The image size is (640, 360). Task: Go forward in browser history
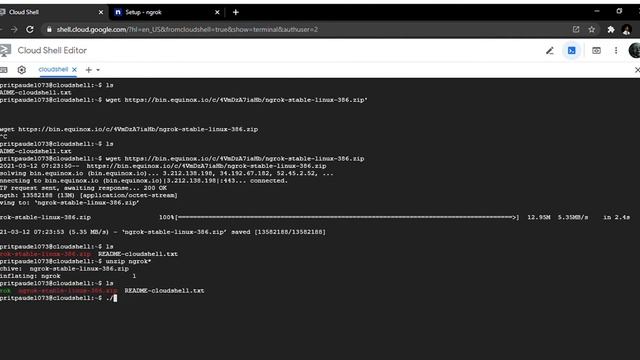(x=14, y=29)
